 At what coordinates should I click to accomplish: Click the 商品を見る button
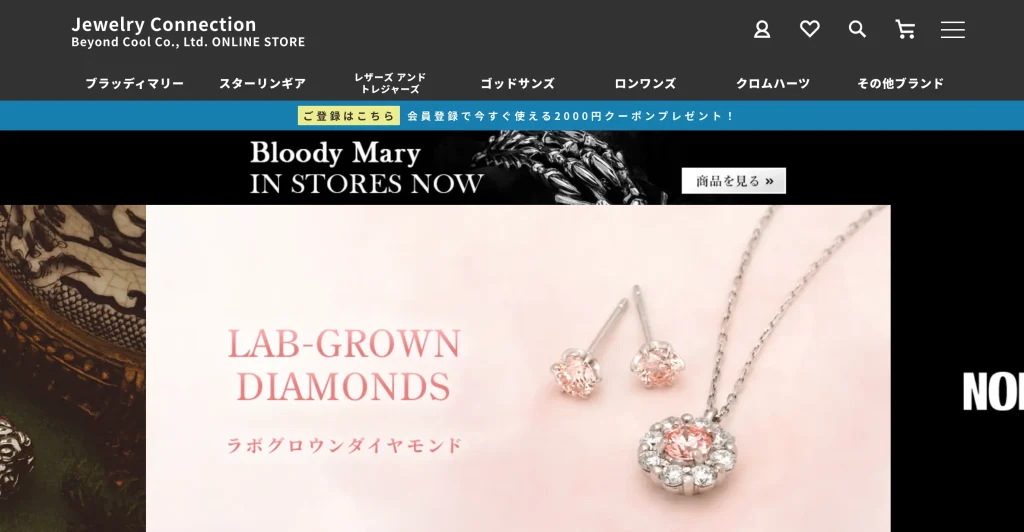(733, 181)
